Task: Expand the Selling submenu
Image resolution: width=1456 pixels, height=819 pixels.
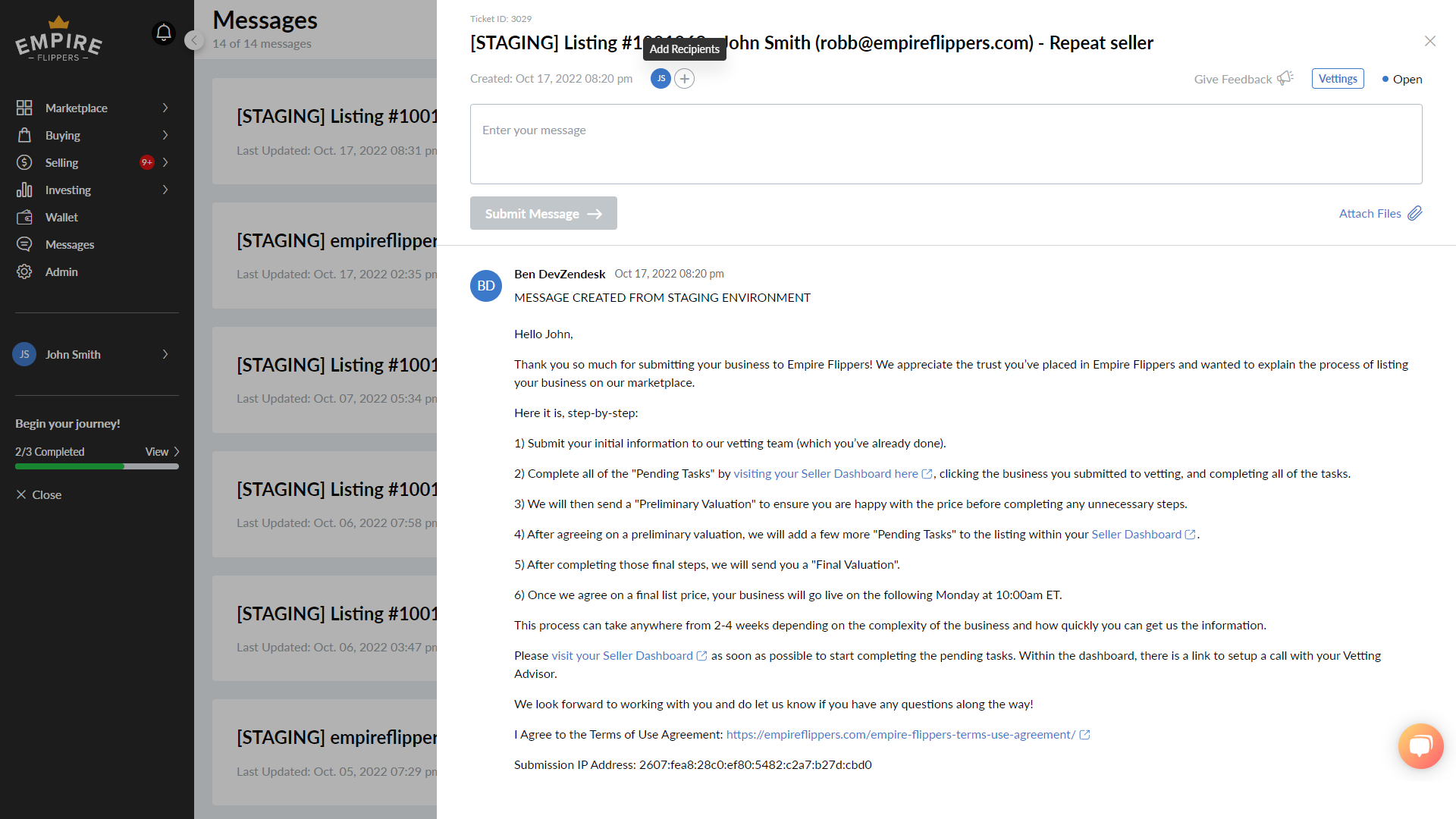Action: 165,162
